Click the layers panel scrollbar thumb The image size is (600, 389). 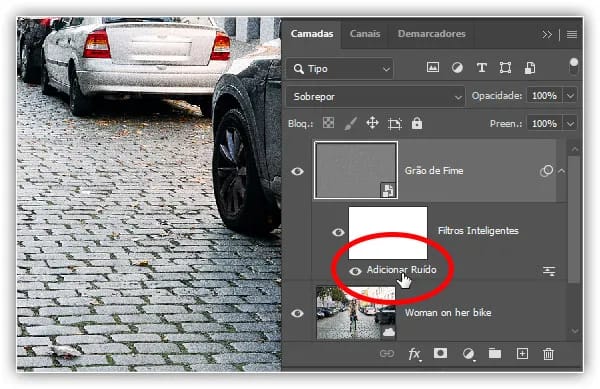574,219
